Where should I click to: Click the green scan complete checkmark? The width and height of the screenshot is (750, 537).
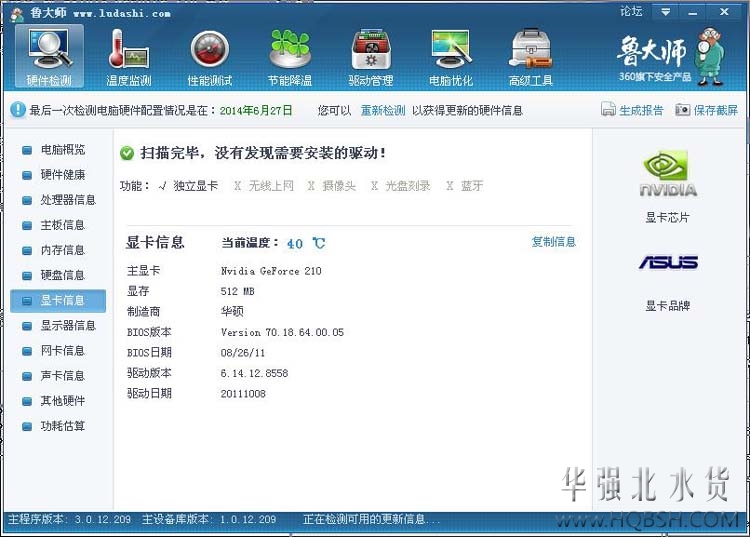click(x=127, y=153)
